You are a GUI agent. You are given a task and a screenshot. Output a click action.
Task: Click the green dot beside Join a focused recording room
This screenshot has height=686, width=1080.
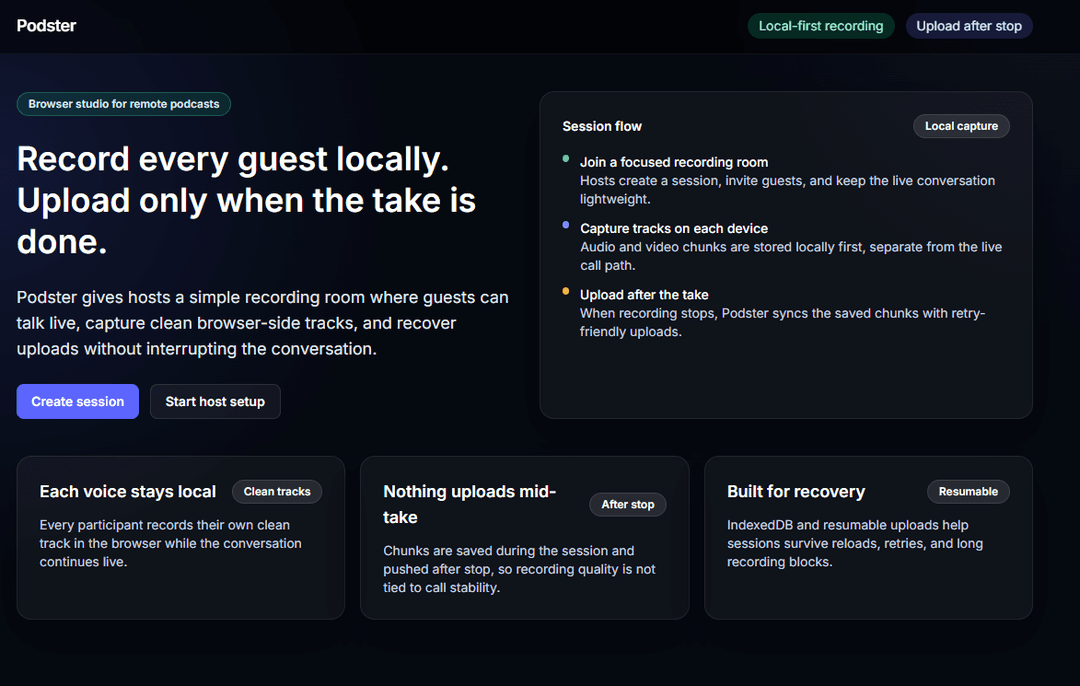[565, 159]
